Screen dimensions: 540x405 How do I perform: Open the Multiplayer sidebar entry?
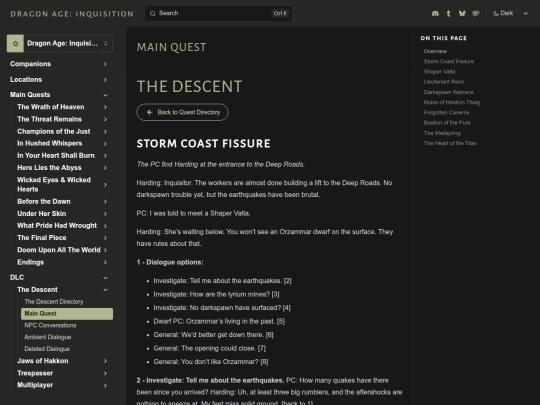point(35,385)
